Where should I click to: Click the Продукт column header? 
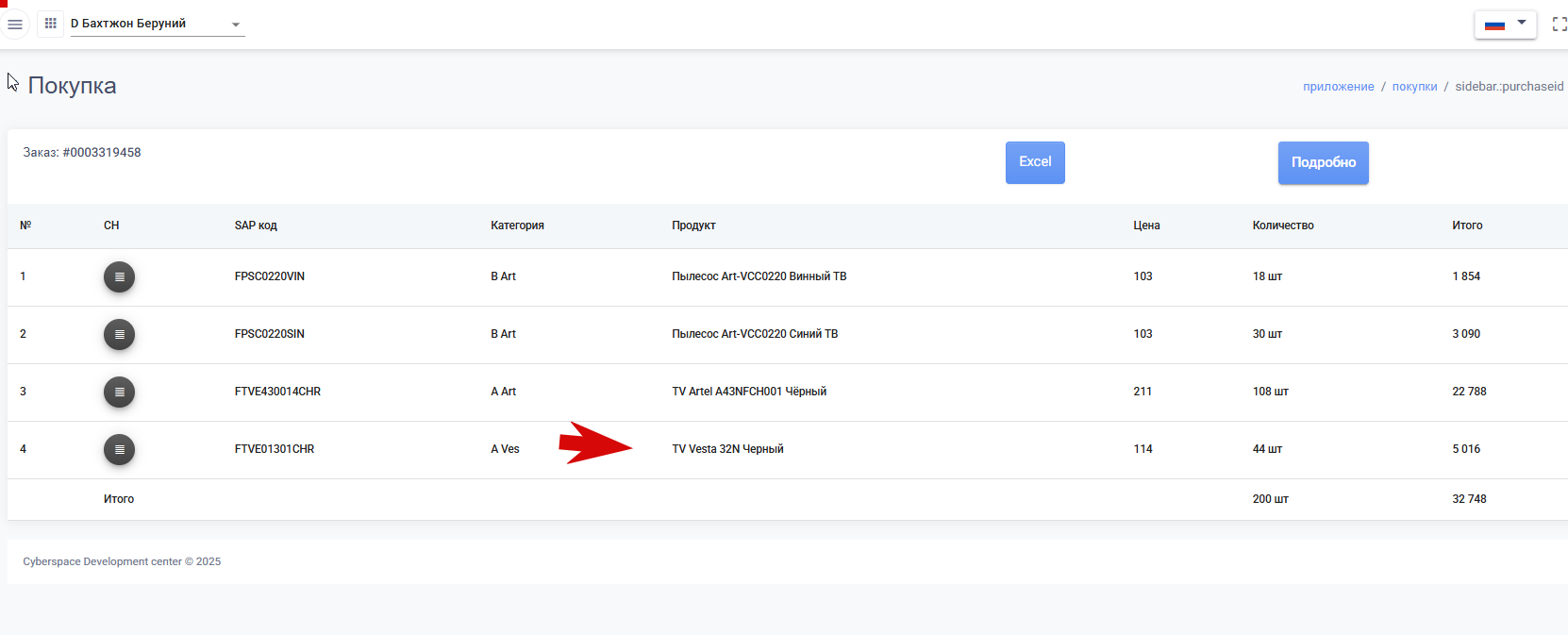[693, 226]
